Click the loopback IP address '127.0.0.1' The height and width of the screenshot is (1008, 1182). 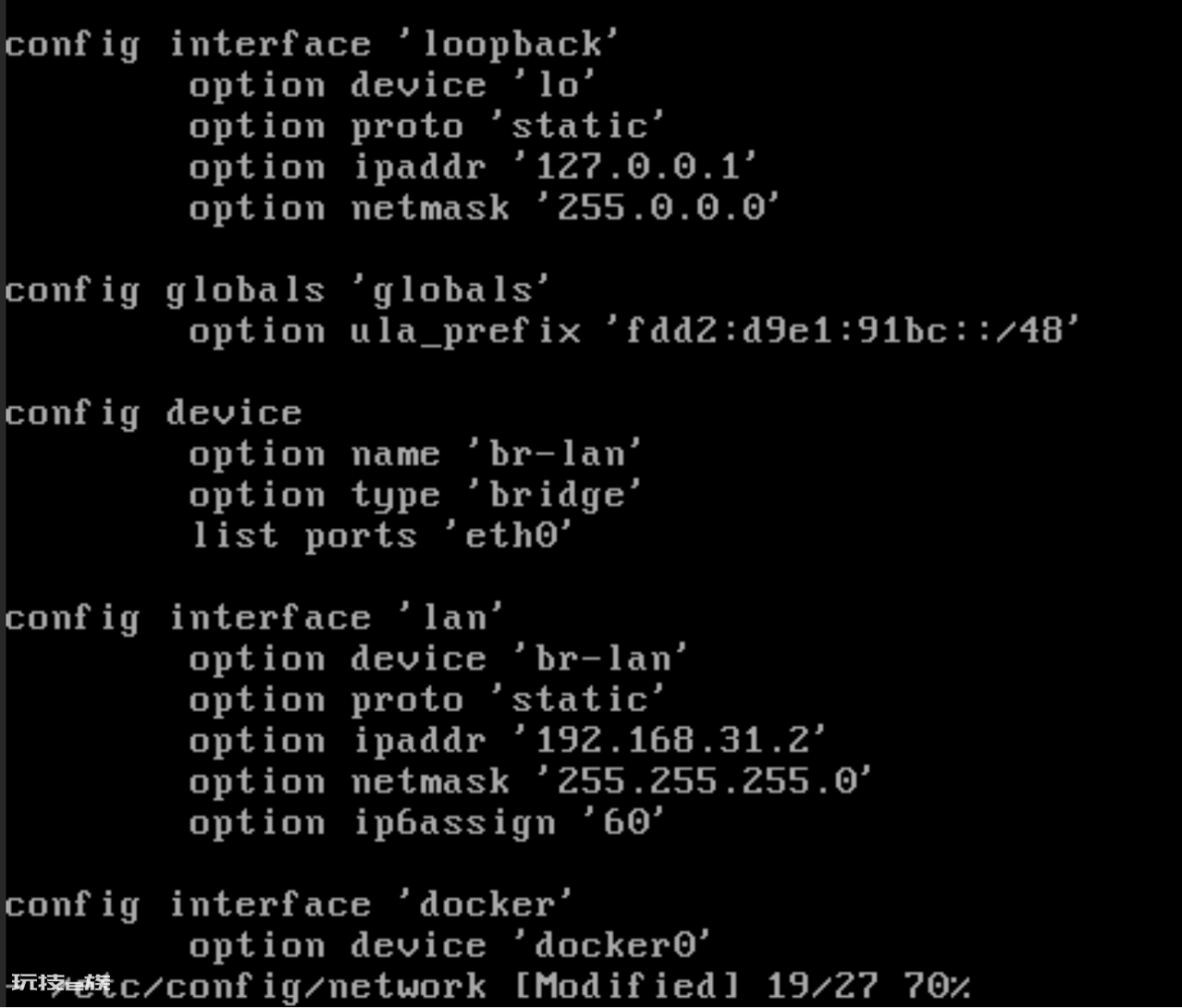tap(638, 168)
